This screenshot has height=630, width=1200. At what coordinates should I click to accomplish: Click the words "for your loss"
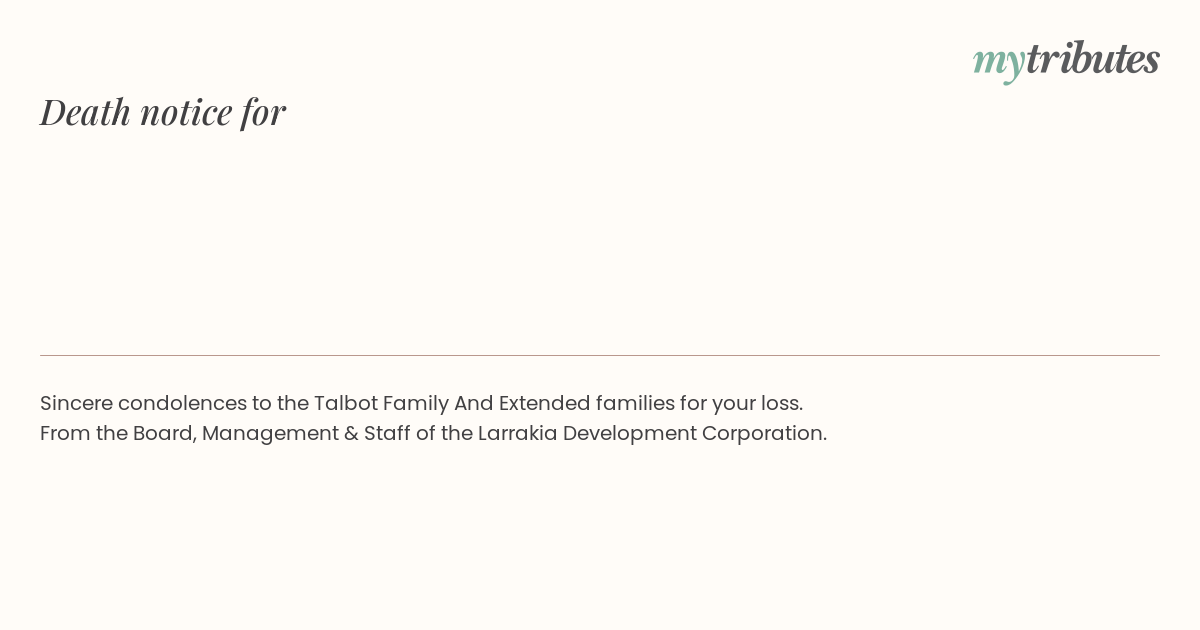[741, 403]
